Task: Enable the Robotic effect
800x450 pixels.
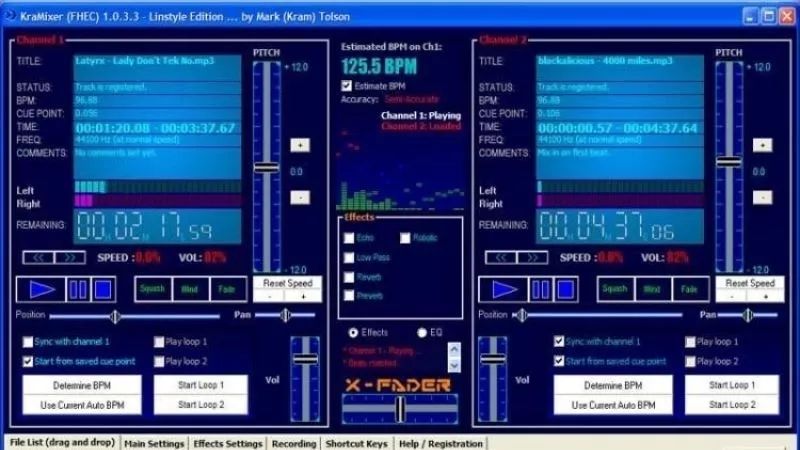Action: tap(405, 238)
